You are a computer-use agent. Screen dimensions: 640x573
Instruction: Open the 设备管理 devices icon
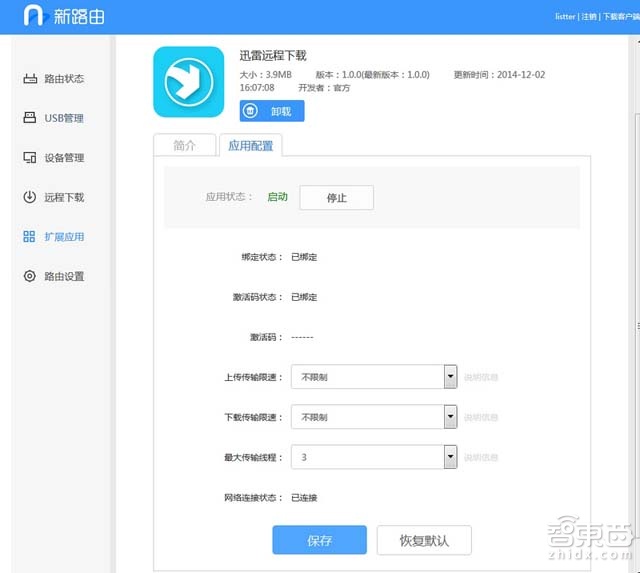(30, 157)
